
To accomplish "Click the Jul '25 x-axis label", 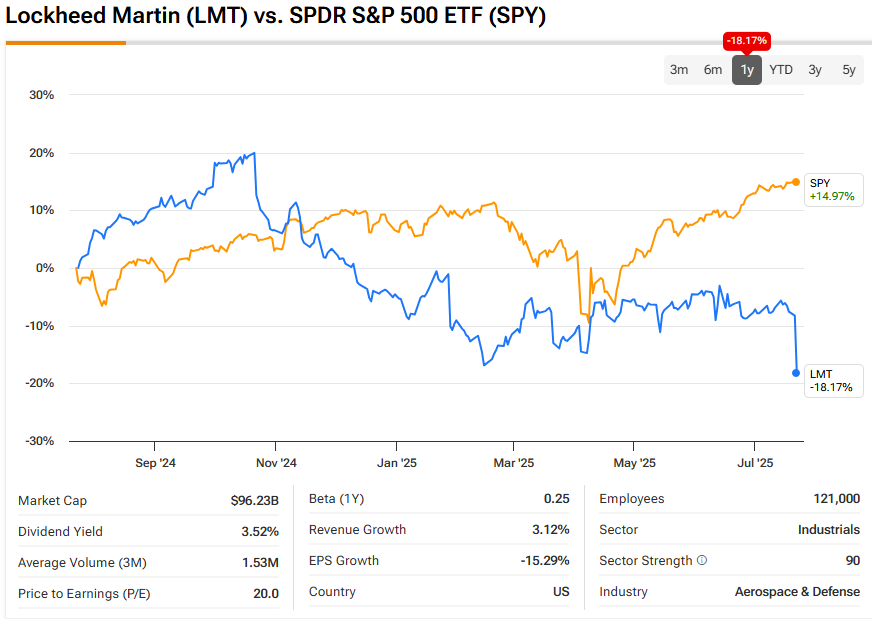I will click(x=755, y=463).
